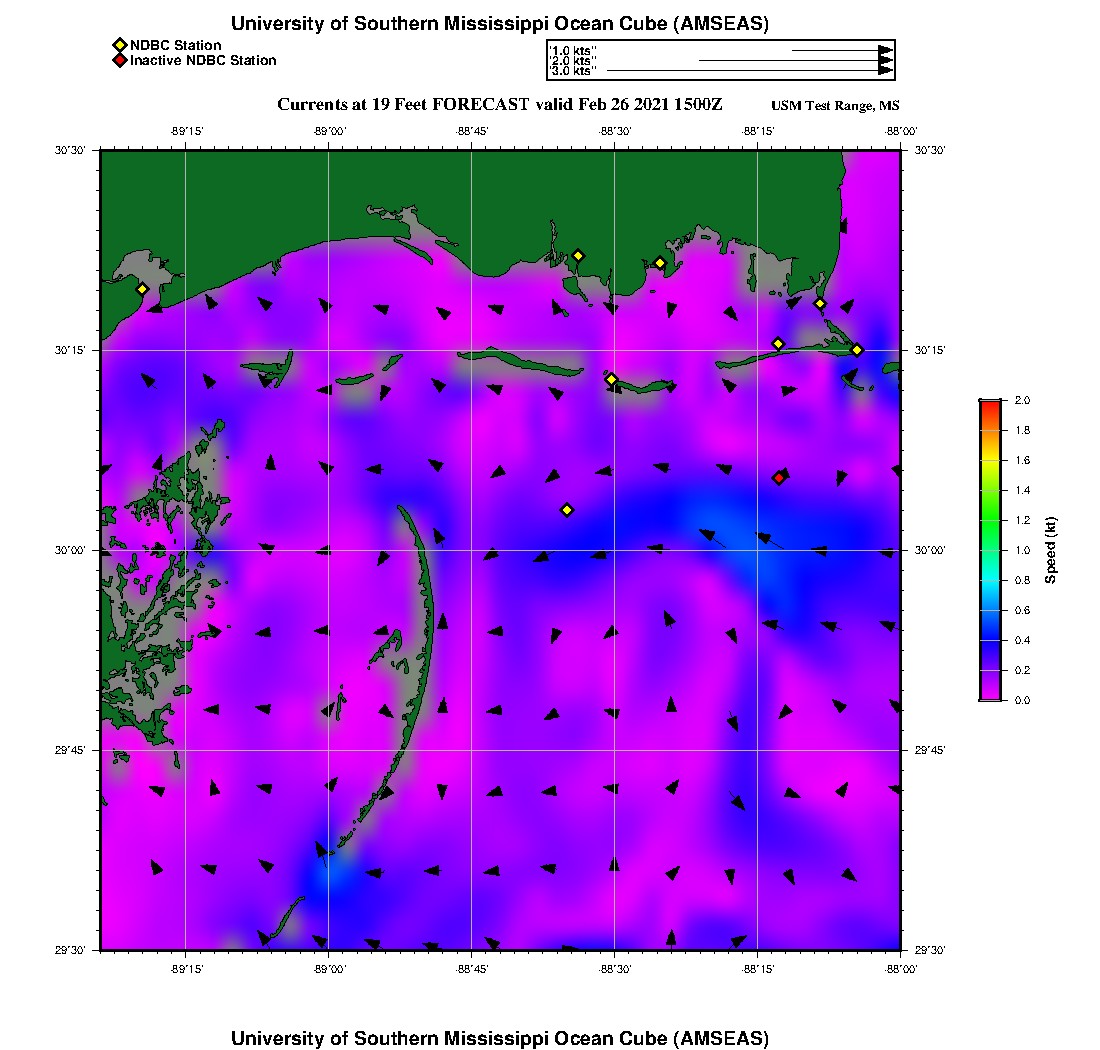Click the -89°00' longitude label on top axis
1100x1050 pixels.
tap(328, 131)
